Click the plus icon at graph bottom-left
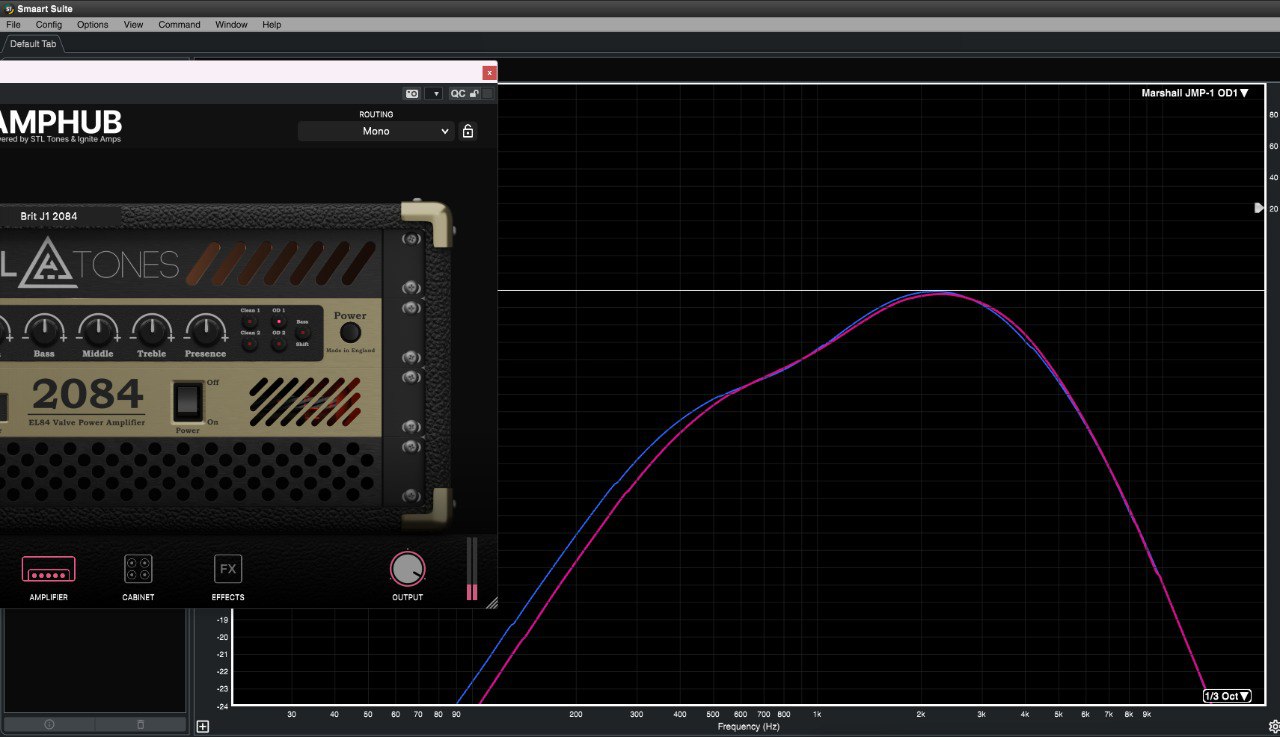The height and width of the screenshot is (737, 1280). pyautogui.click(x=202, y=727)
